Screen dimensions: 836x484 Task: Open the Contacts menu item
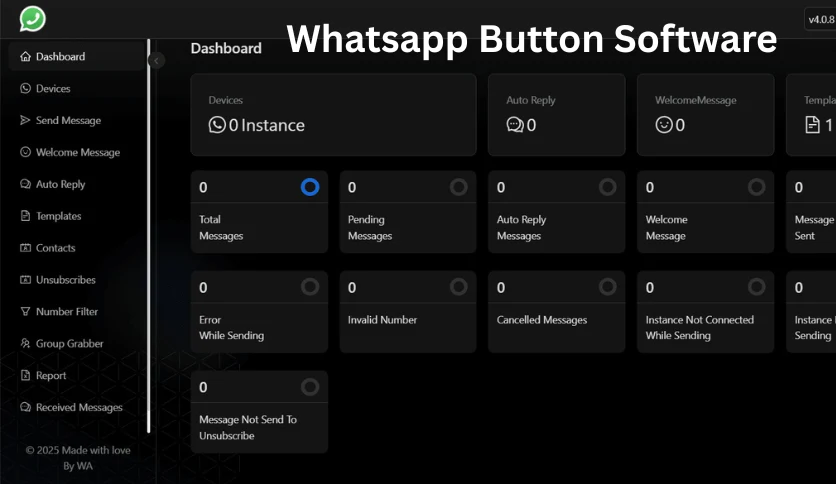point(55,248)
